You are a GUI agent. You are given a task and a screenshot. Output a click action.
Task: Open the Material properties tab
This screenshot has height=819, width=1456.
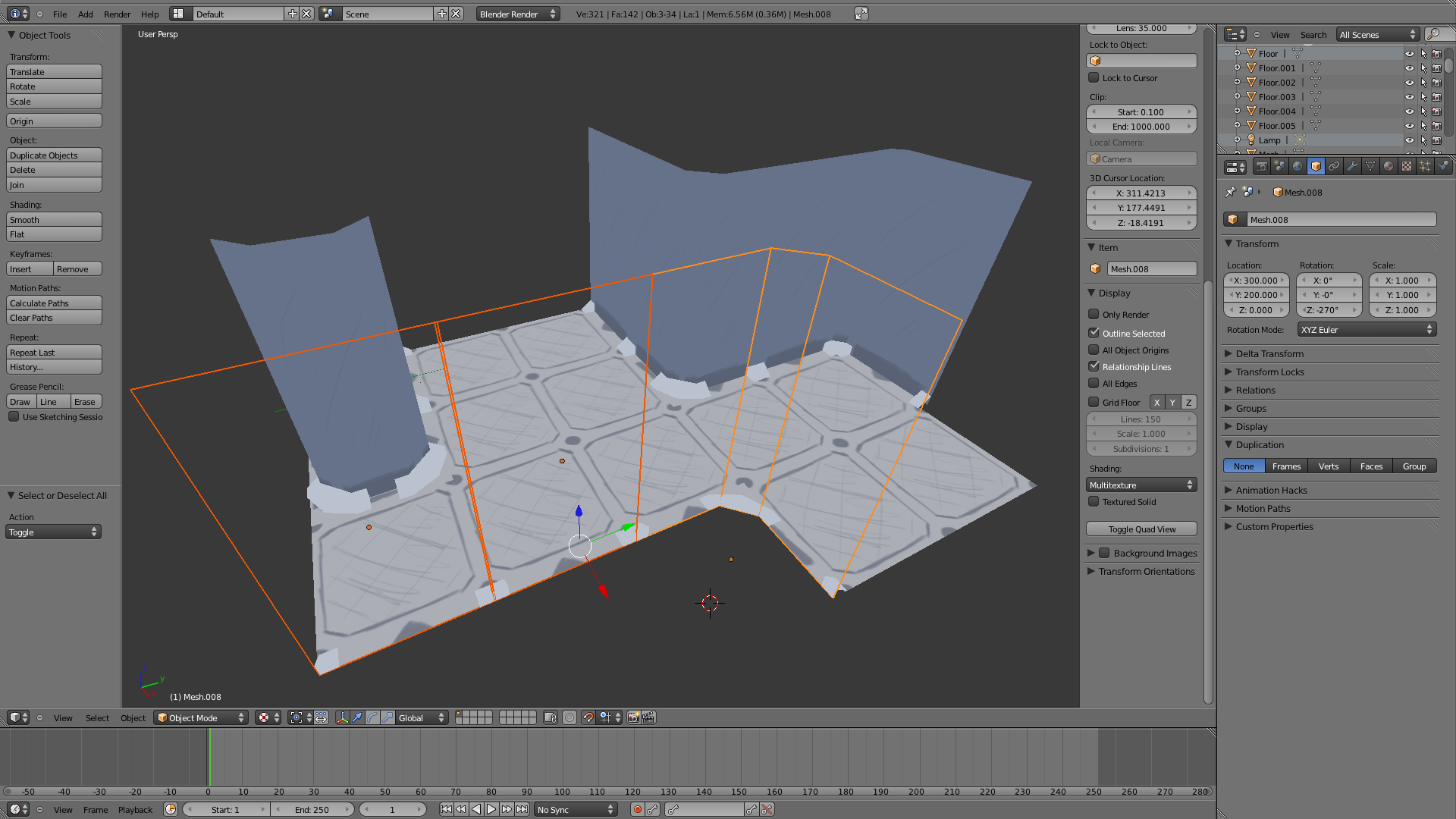click(1389, 166)
